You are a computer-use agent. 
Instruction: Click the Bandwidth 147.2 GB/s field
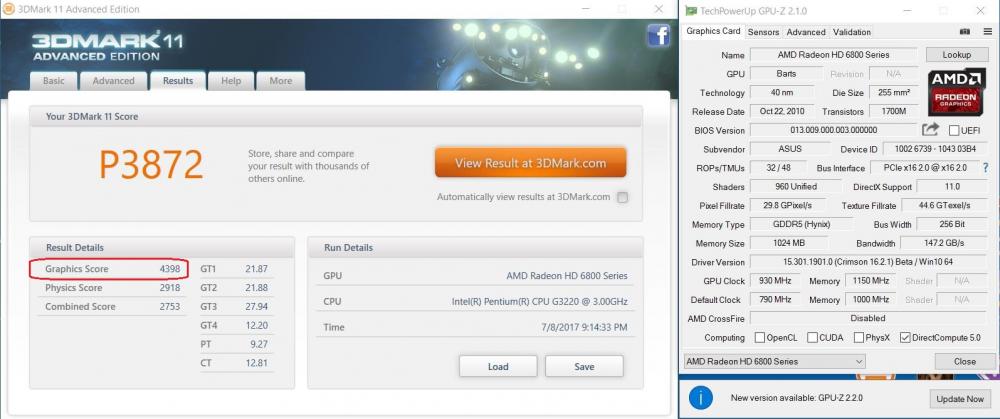click(945, 243)
